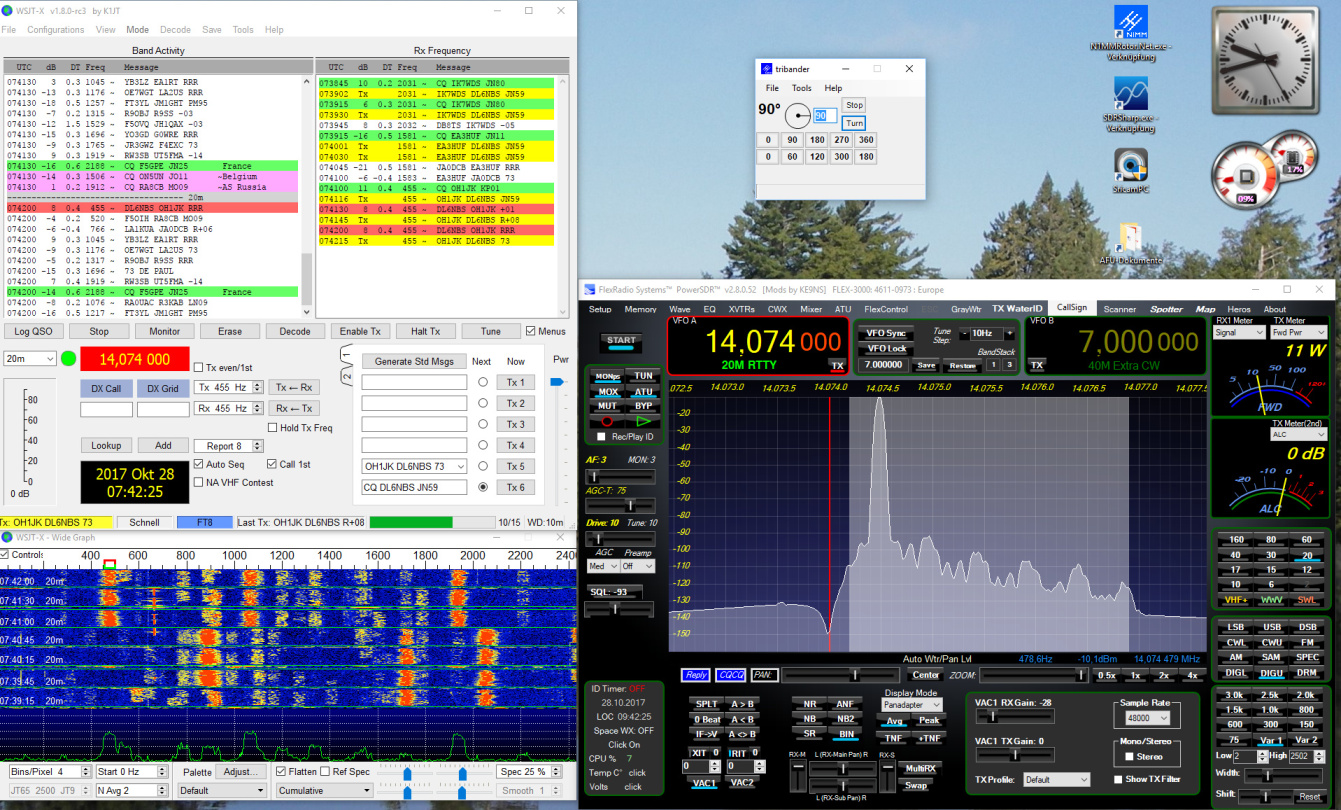Uncheck the Auto Seq checkbox

point(198,464)
